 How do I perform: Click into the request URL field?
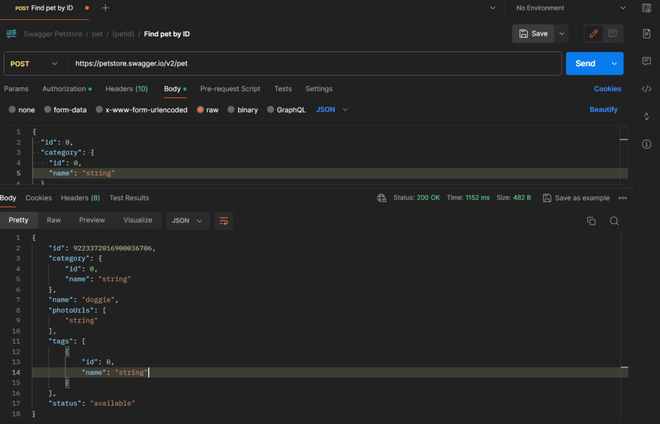coord(314,64)
